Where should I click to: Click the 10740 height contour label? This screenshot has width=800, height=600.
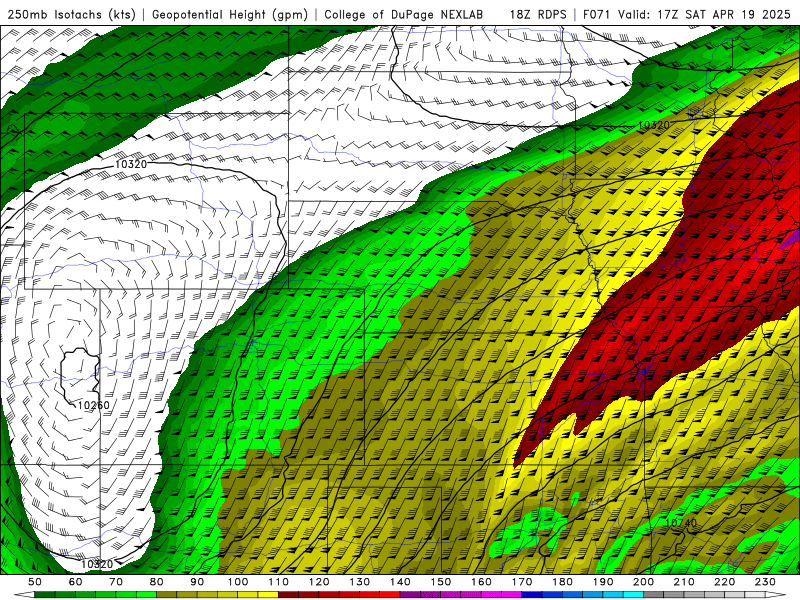tap(681, 523)
